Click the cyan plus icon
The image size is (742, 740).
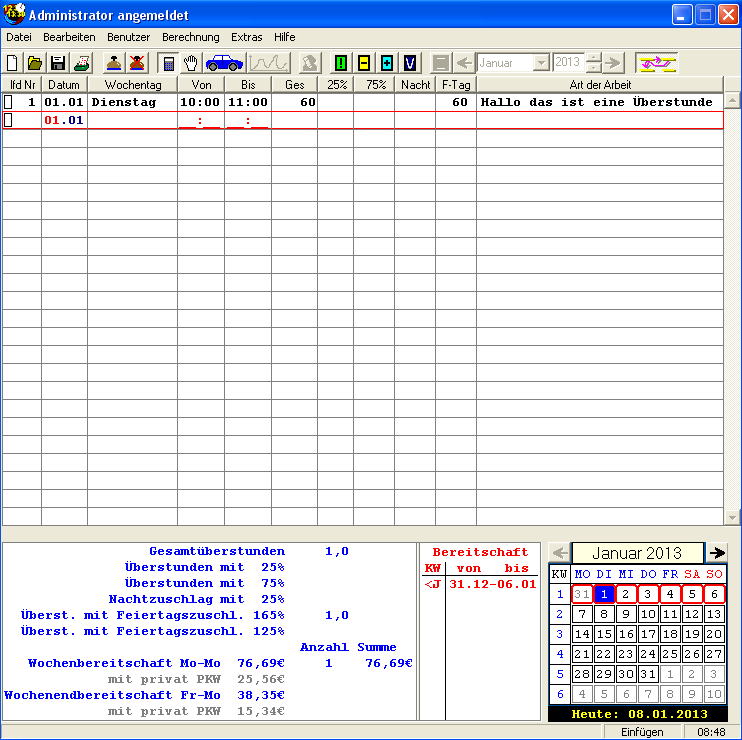point(387,63)
